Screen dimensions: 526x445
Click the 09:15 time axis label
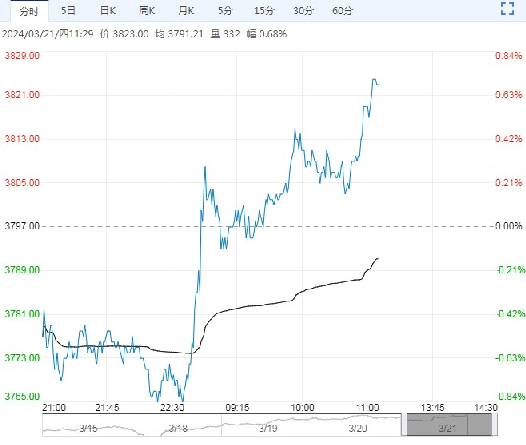pyautogui.click(x=237, y=408)
